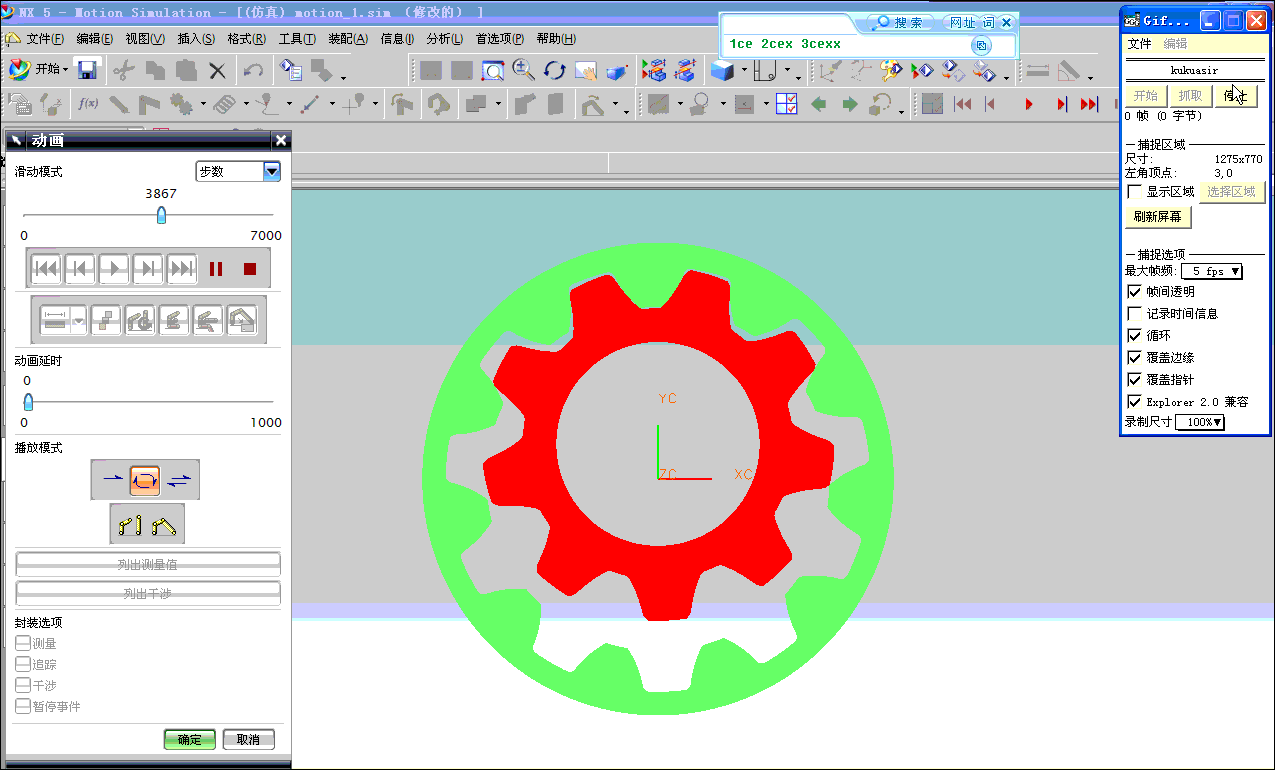
Task: Select the Rotate view tool
Action: (555, 70)
